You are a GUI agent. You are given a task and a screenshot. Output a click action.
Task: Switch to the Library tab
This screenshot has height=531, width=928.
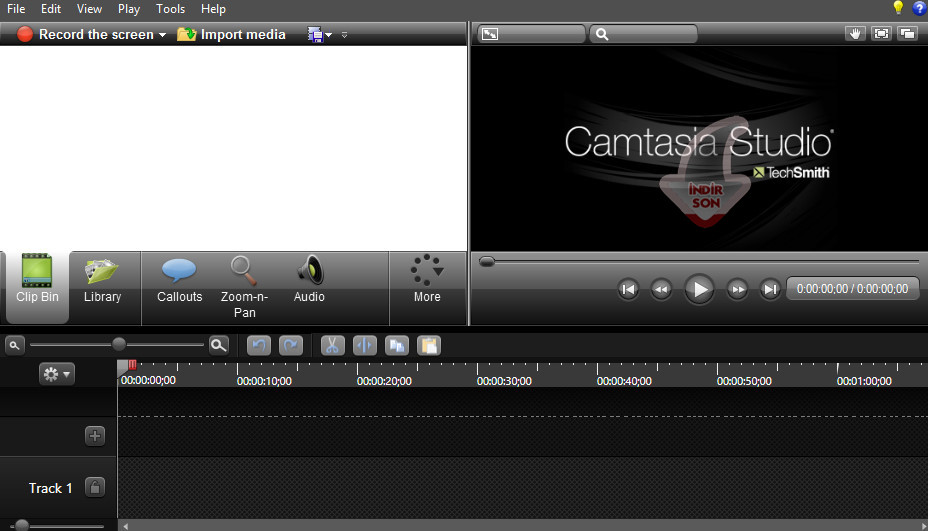tap(102, 279)
